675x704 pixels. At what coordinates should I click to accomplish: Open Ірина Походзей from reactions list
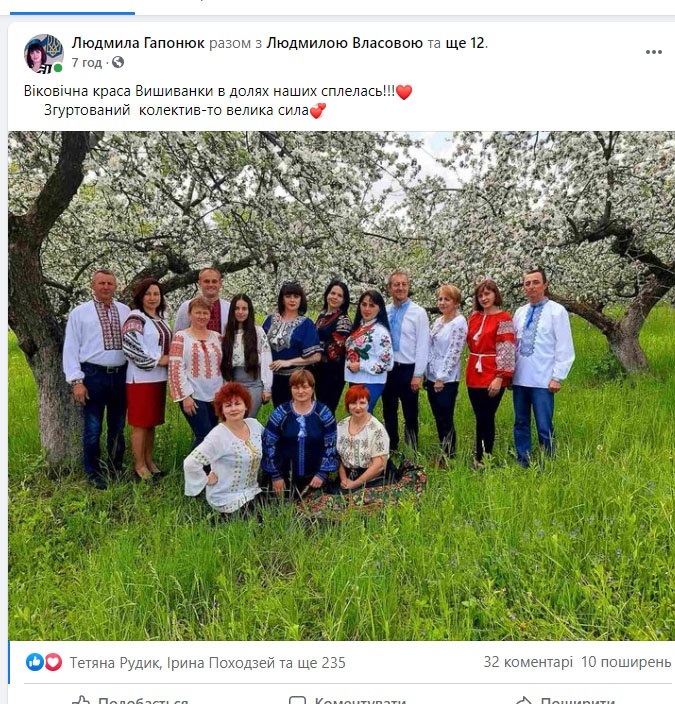tap(221, 663)
